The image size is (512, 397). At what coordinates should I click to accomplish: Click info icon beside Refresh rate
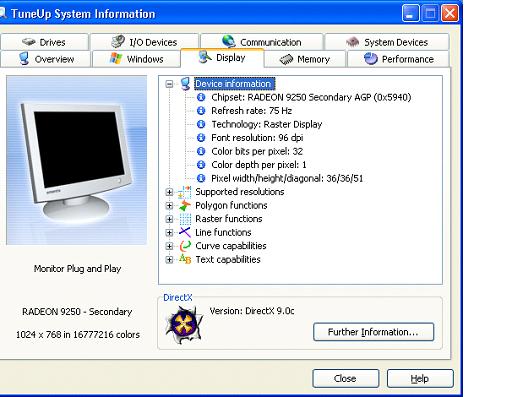[201, 110]
